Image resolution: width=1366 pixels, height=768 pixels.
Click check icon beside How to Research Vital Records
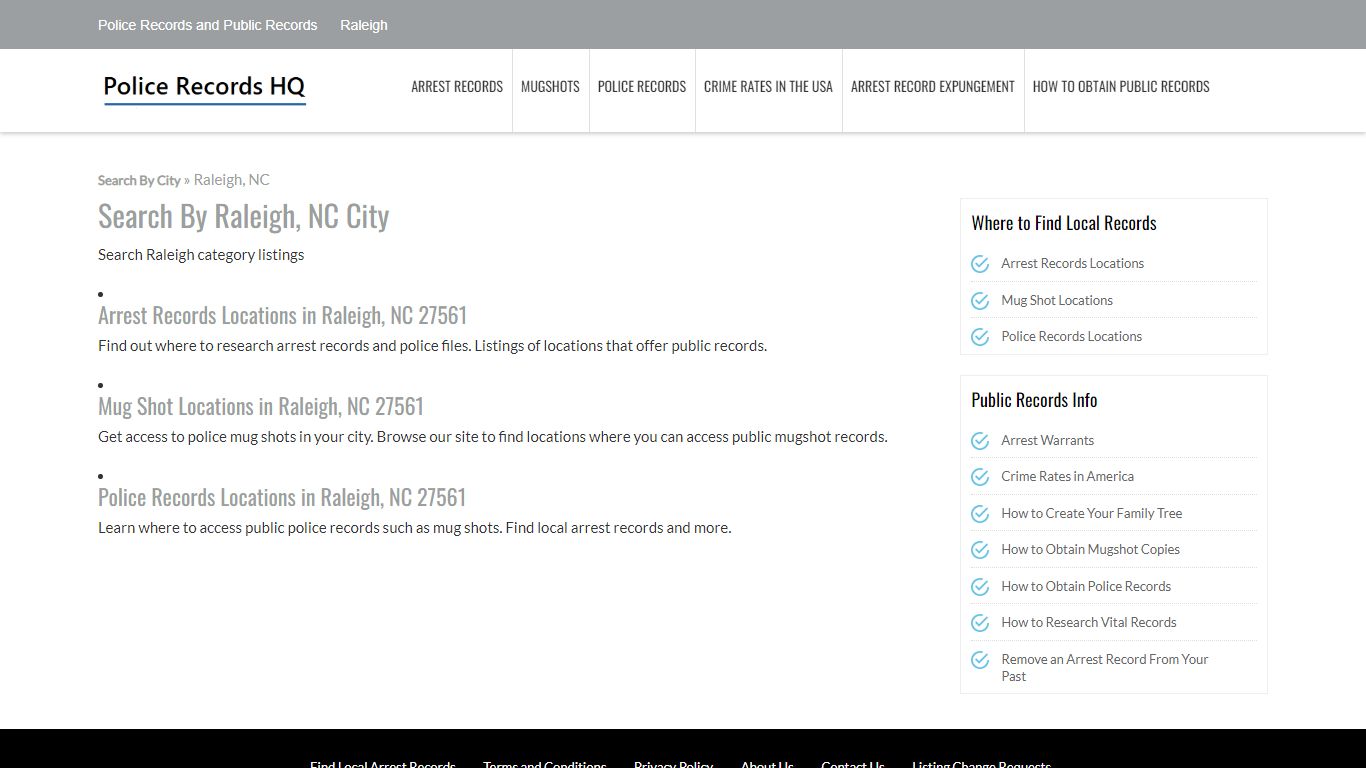[x=980, y=623]
